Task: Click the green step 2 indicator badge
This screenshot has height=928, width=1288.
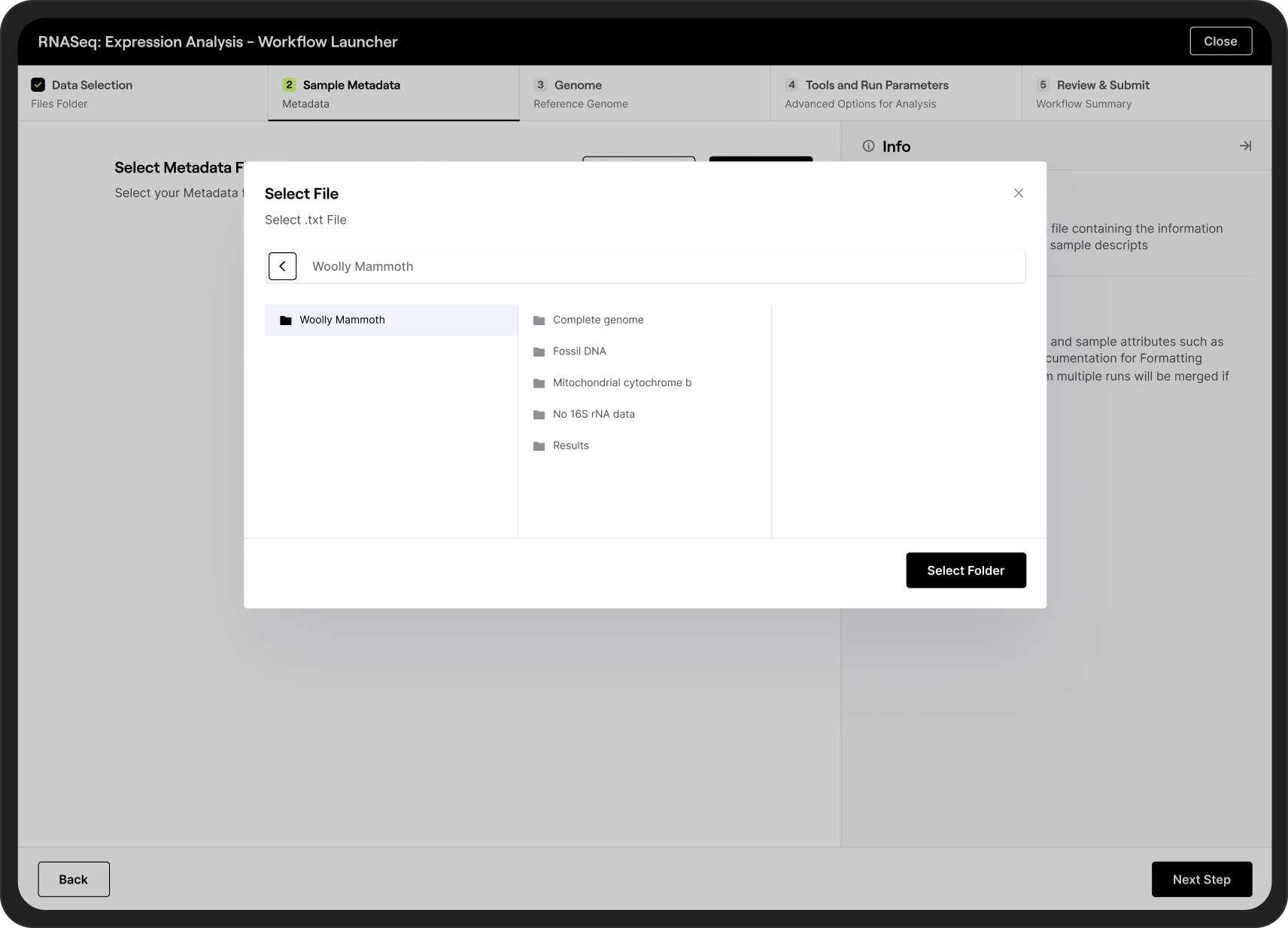Action: pos(289,84)
